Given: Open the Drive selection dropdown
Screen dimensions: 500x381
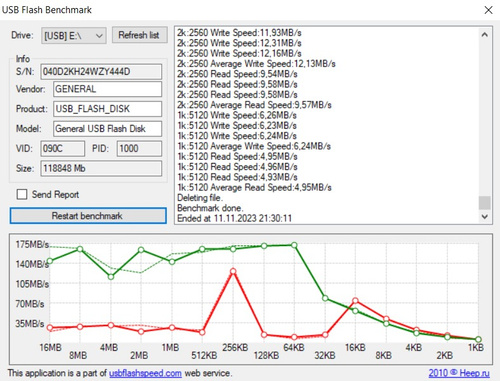Looking at the screenshot, I should pyautogui.click(x=74, y=35).
